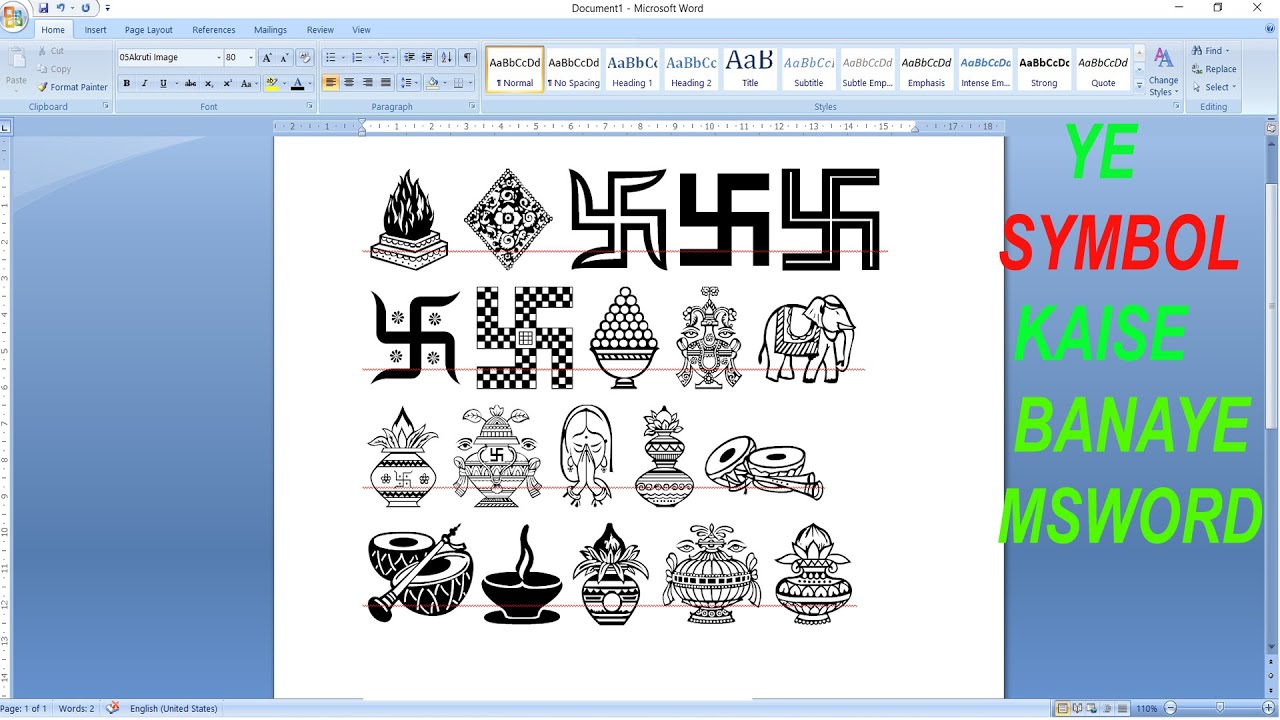
Task: Zoom in using the plus button
Action: (x=1268, y=708)
